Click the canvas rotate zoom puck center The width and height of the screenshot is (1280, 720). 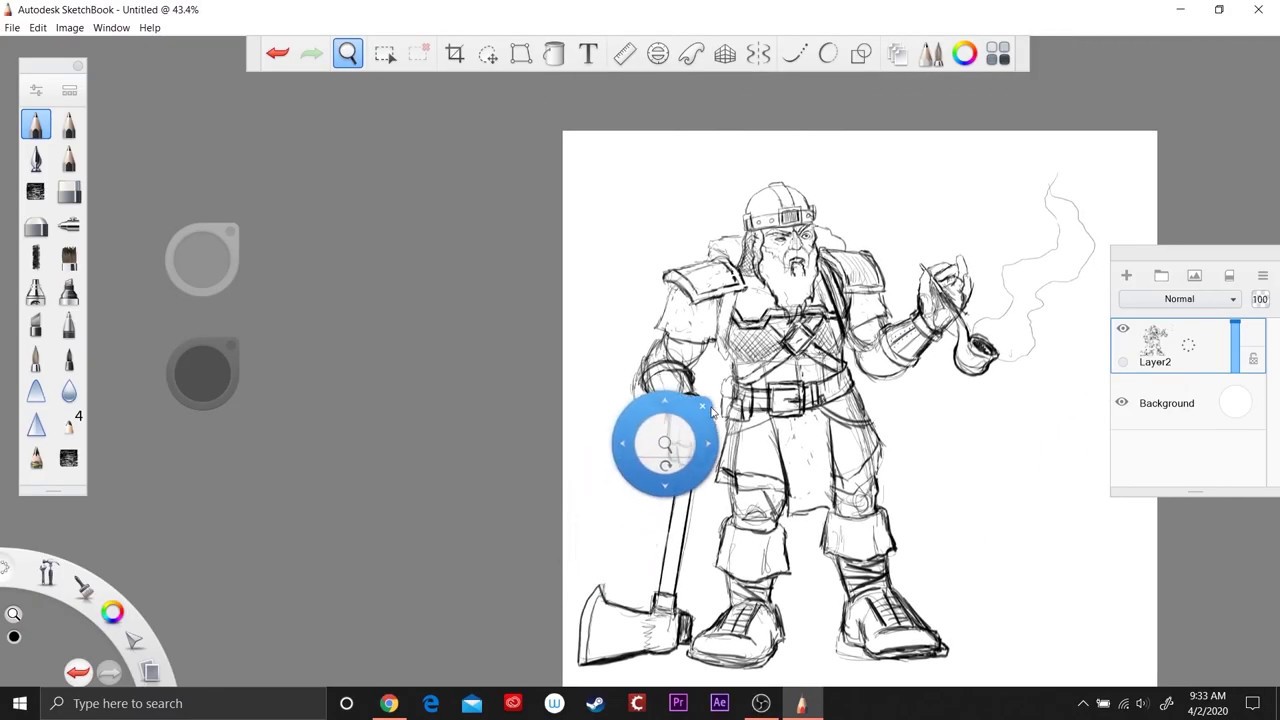665,443
